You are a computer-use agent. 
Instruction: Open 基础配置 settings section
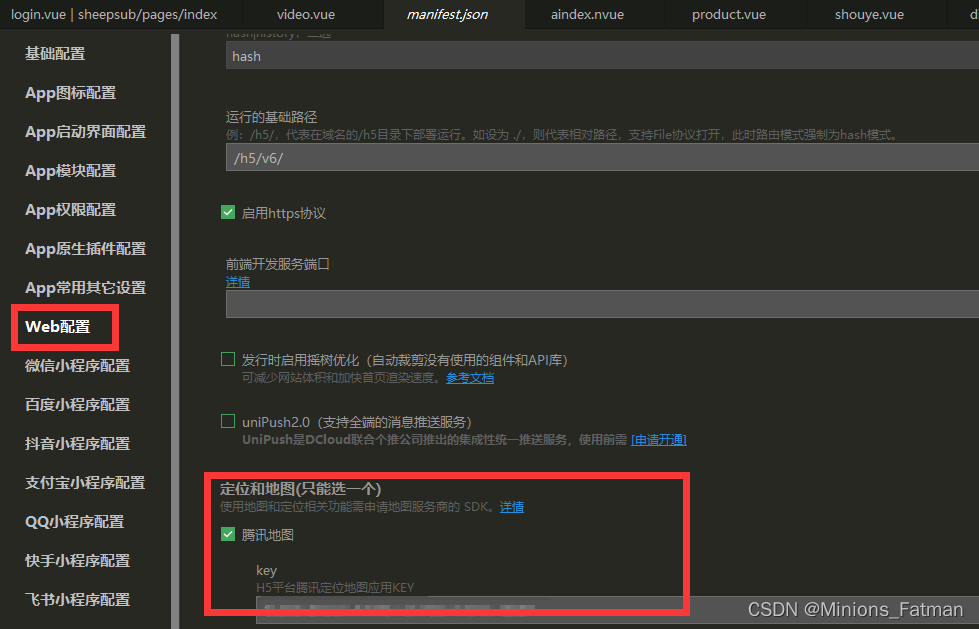pyautogui.click(x=55, y=54)
